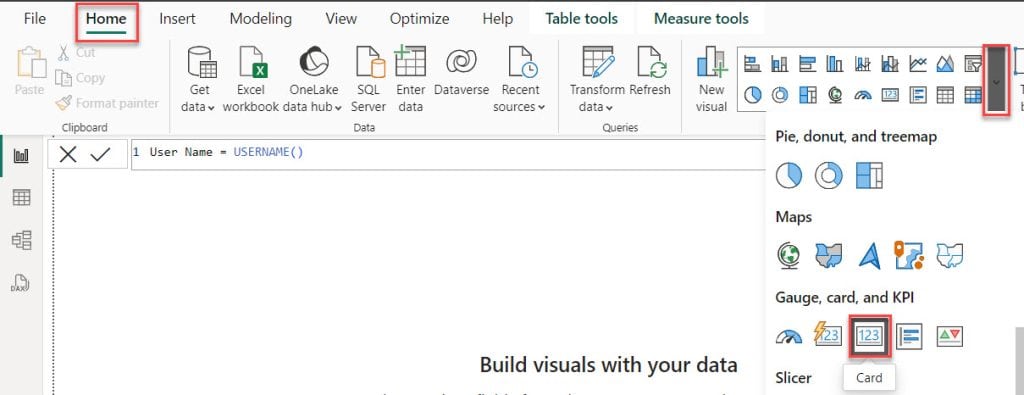Select matrix visual in ribbon gallery

point(973,95)
